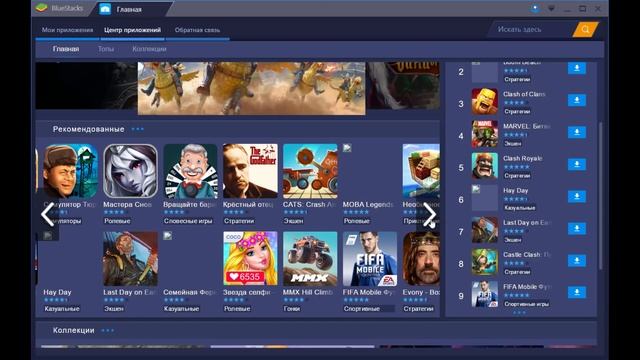Click the orange search button
Viewport: 640px width, 360px height.
coord(585,29)
